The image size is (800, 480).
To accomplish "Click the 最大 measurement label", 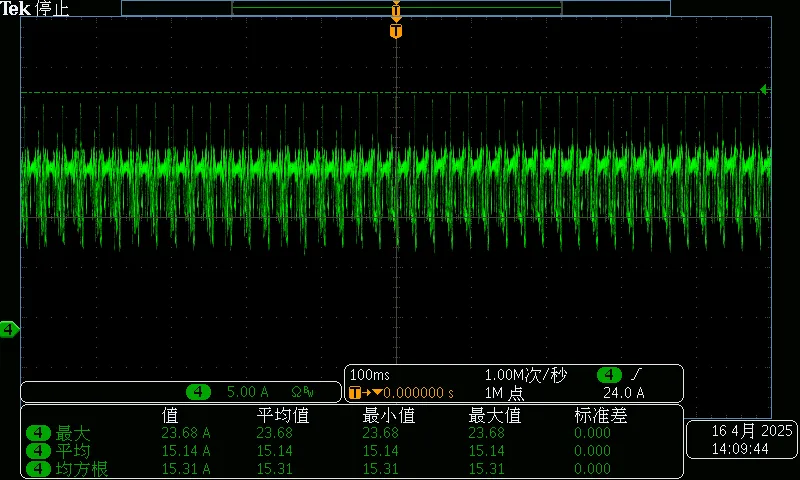I will point(73,434).
